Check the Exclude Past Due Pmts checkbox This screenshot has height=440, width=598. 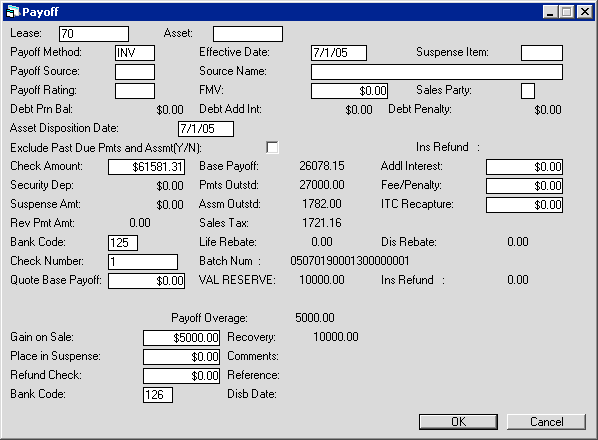272,148
